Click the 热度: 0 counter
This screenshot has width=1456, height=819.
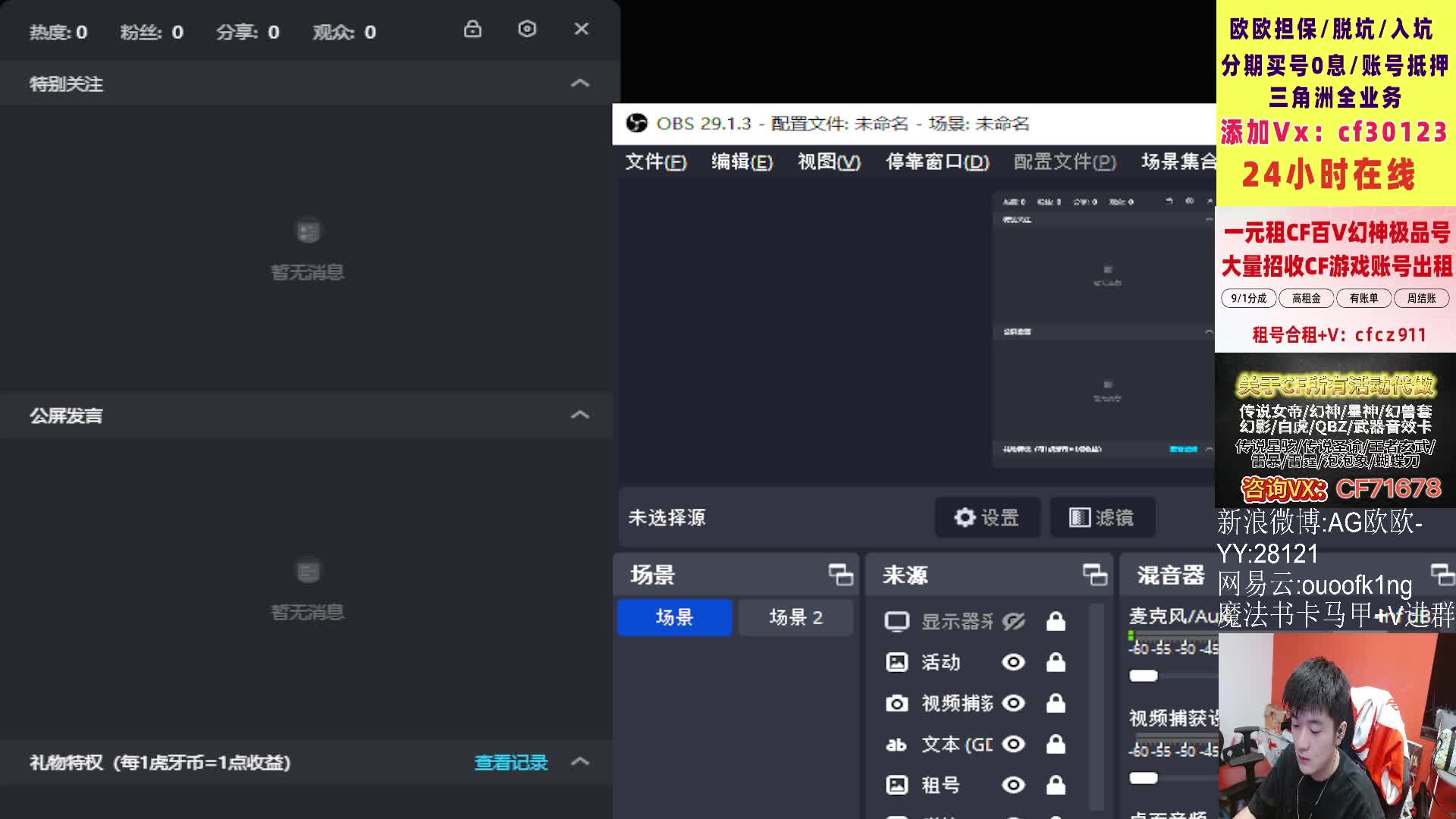pos(58,32)
